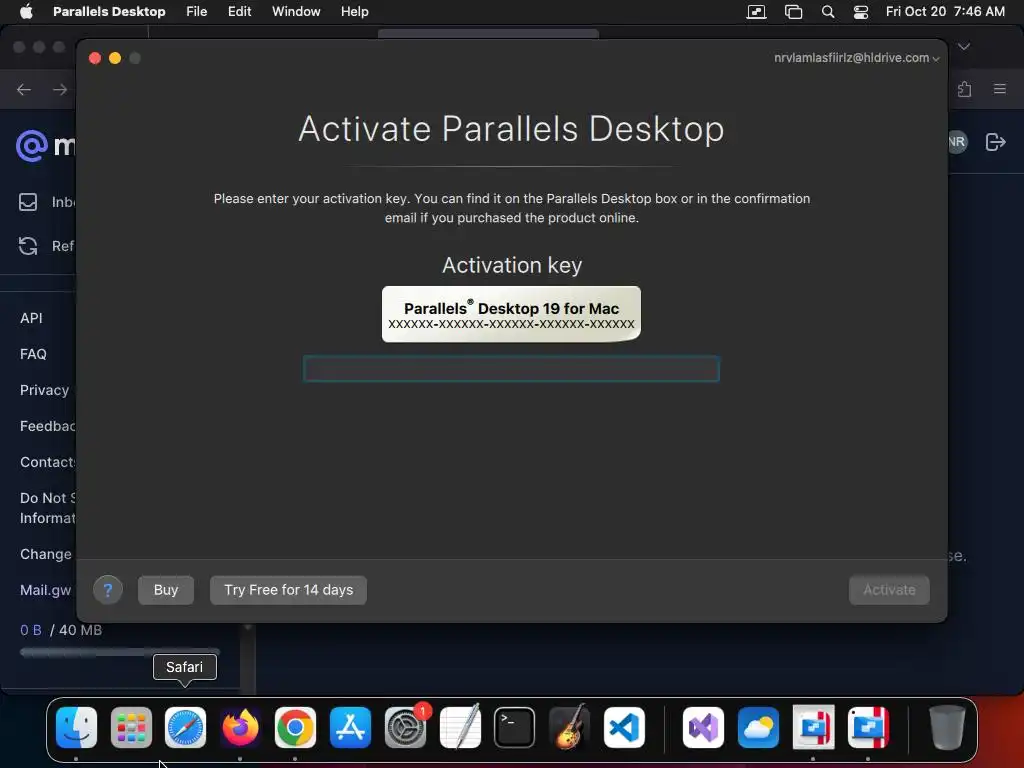Open the Window menu
The width and height of the screenshot is (1024, 768).
pos(296,11)
